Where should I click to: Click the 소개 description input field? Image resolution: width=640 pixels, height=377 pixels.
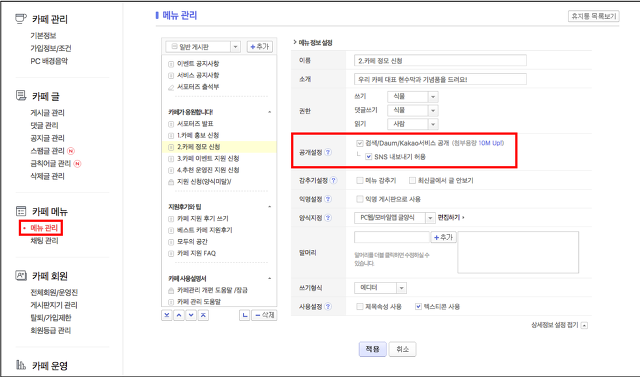(x=440, y=79)
